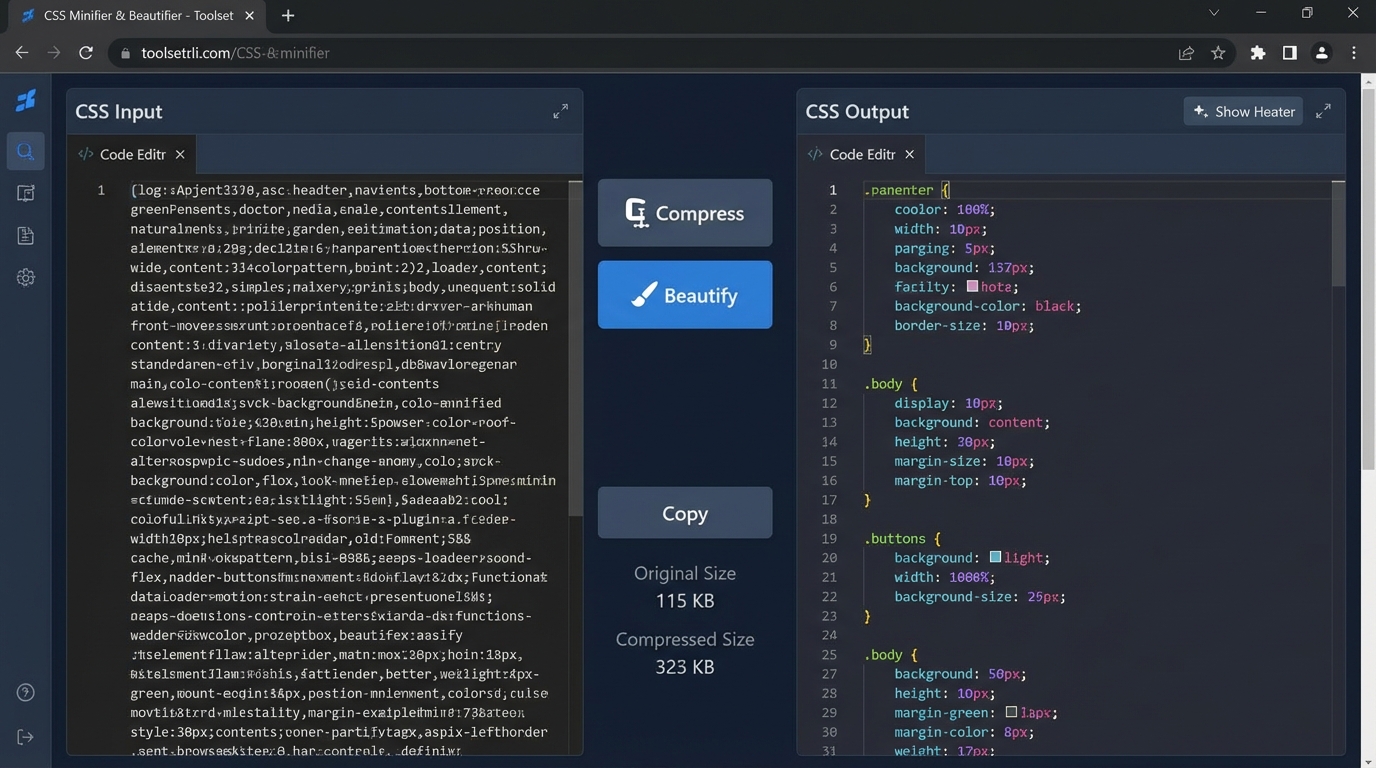Click the Show Heater button

click(x=1243, y=111)
